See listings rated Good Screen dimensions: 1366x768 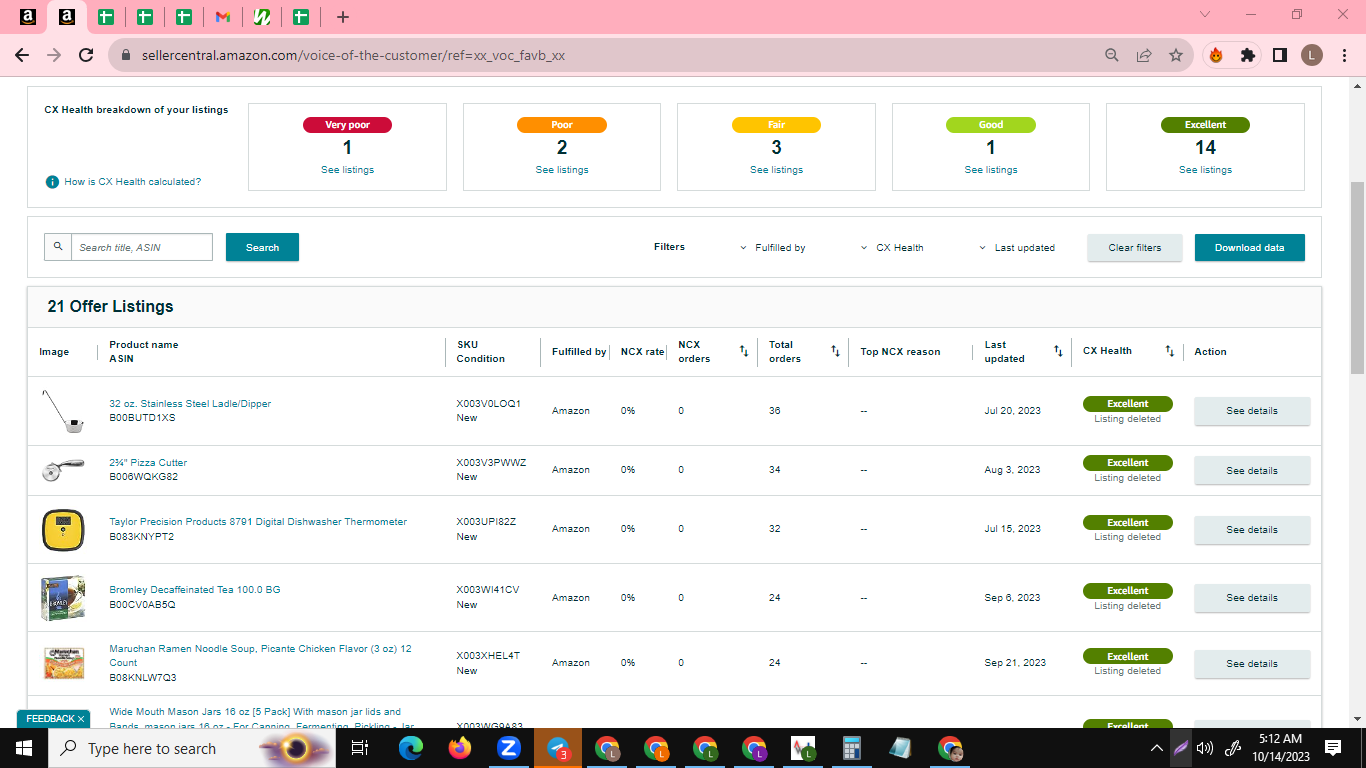tap(991, 170)
